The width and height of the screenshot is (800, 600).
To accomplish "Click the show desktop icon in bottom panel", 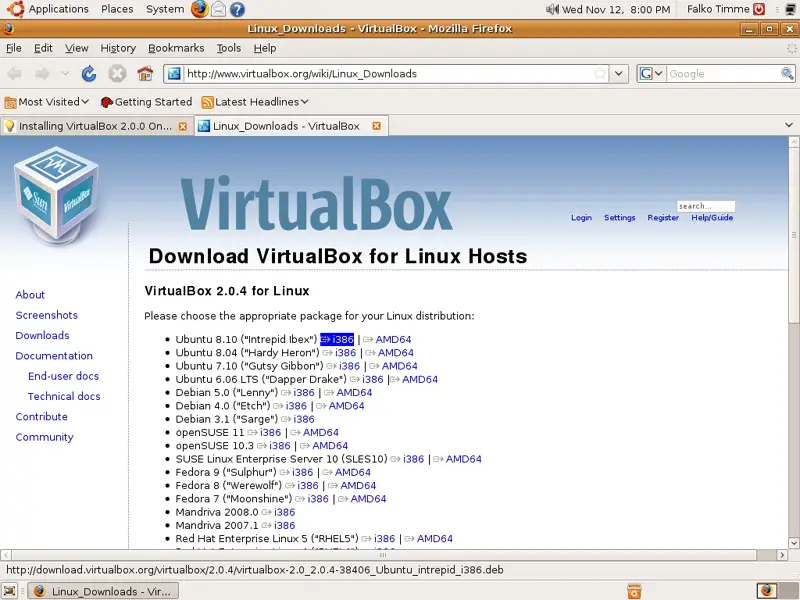I will (x=10, y=591).
